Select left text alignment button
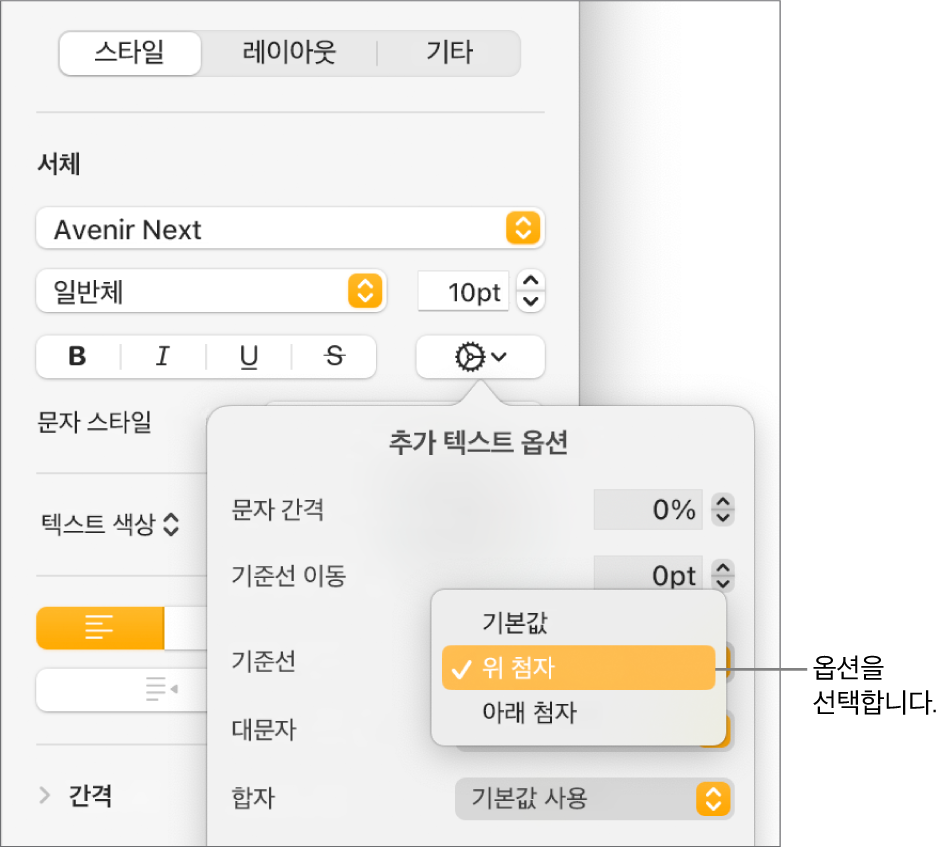 click(100, 628)
